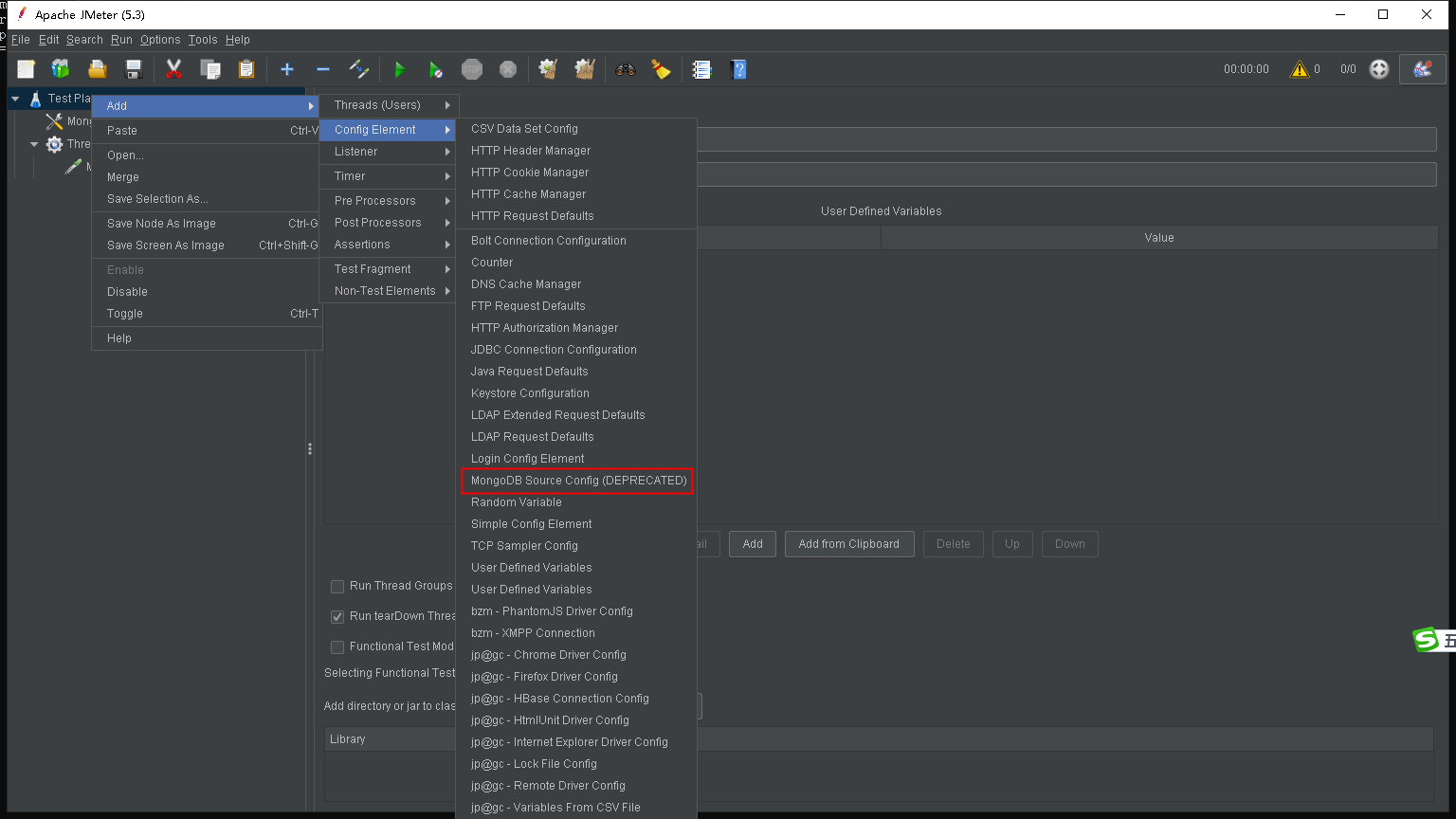Select the Thread Group gear icon in tree
Viewport: 1456px width, 819px height.
(54, 144)
